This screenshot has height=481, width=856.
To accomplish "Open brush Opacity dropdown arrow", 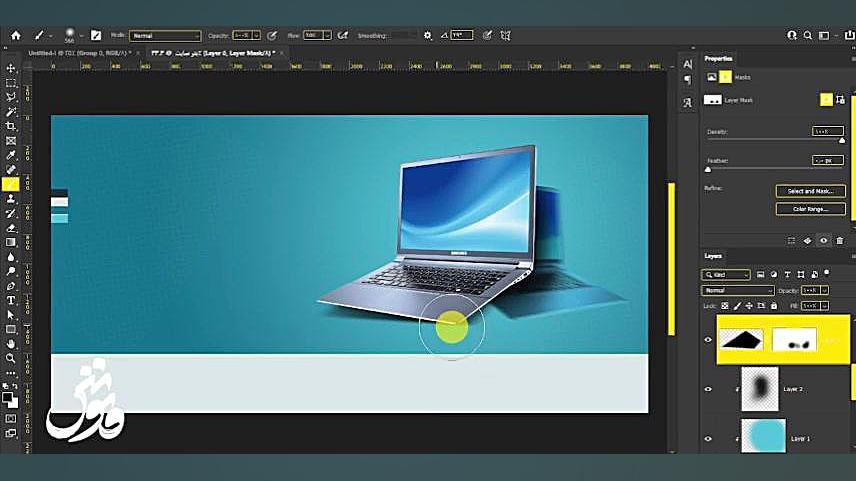I will click(x=256, y=35).
